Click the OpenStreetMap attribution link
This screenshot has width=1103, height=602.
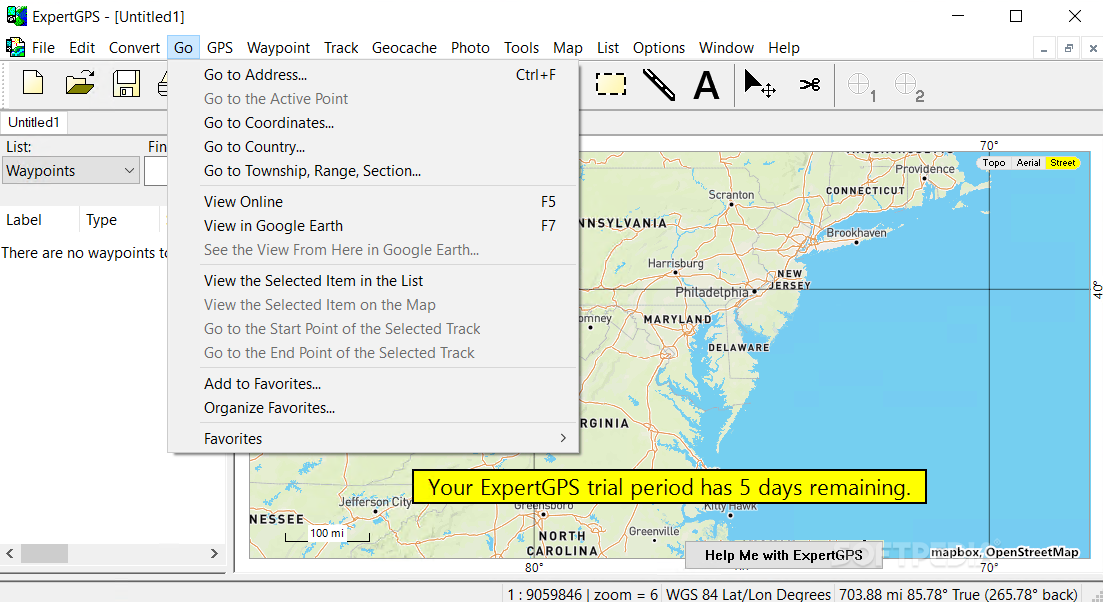[1032, 552]
